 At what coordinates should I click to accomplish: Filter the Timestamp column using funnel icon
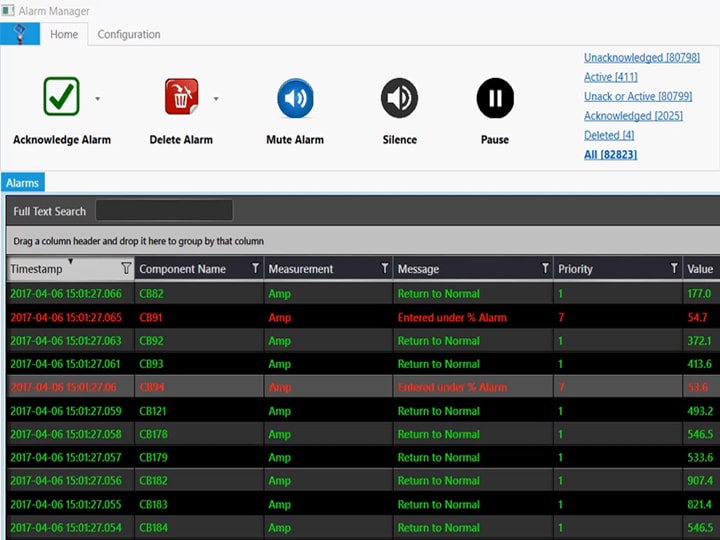pos(125,268)
